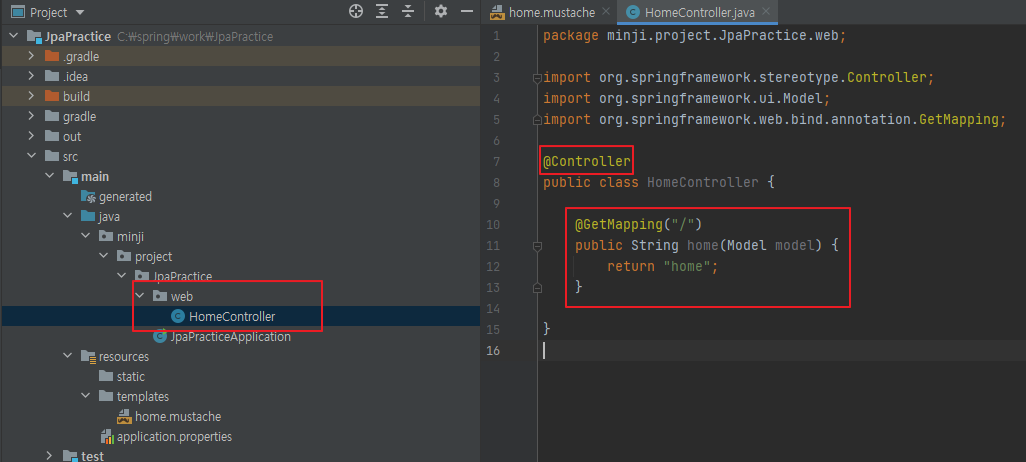Expand the .gradle folder arrow
1026x462 pixels.
tap(31, 56)
